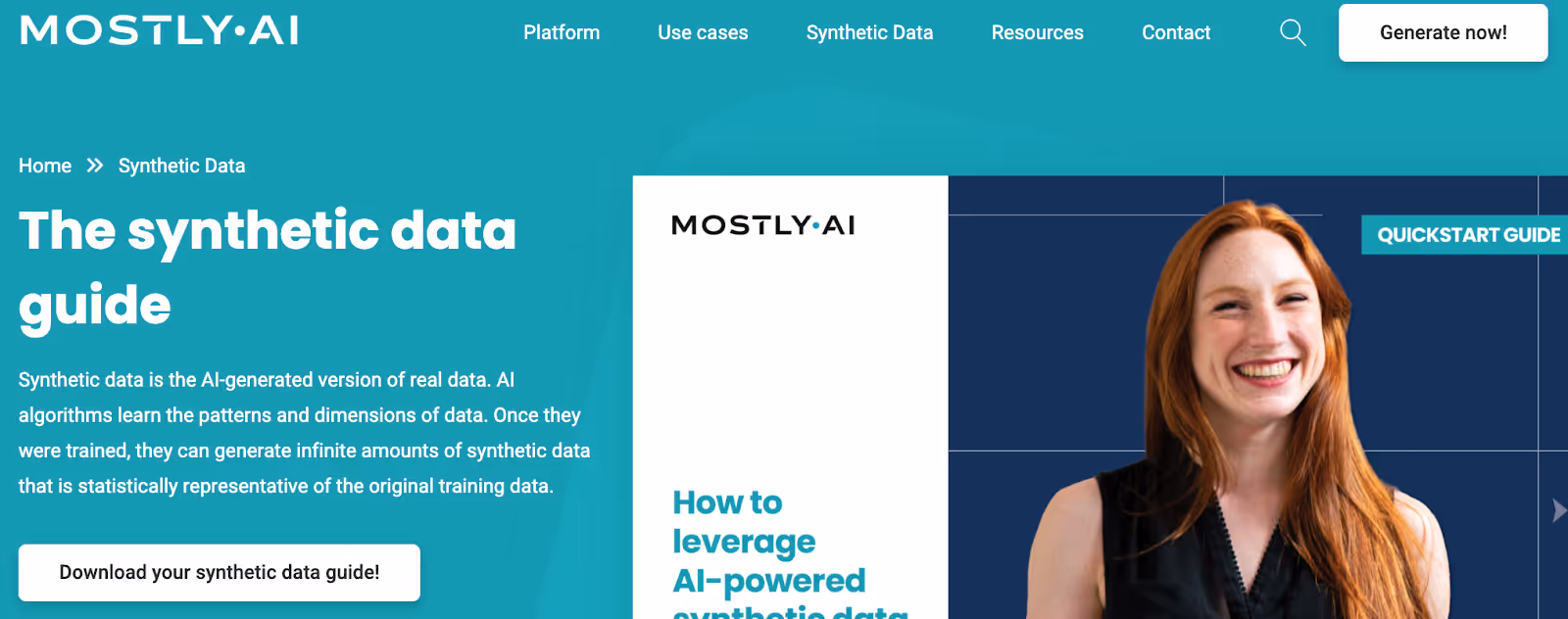Expand the Use cases navigation menu
Viewport: 1568px width, 619px height.
pyautogui.click(x=703, y=32)
